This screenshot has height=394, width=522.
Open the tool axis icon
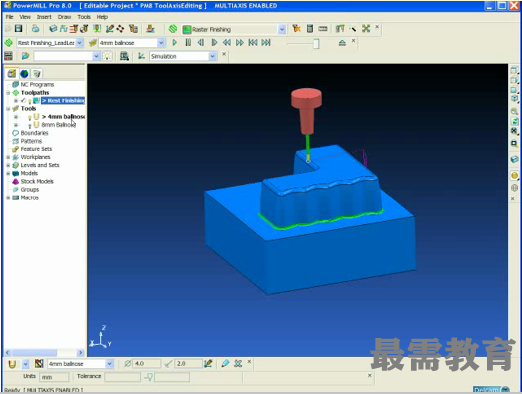coord(84,29)
